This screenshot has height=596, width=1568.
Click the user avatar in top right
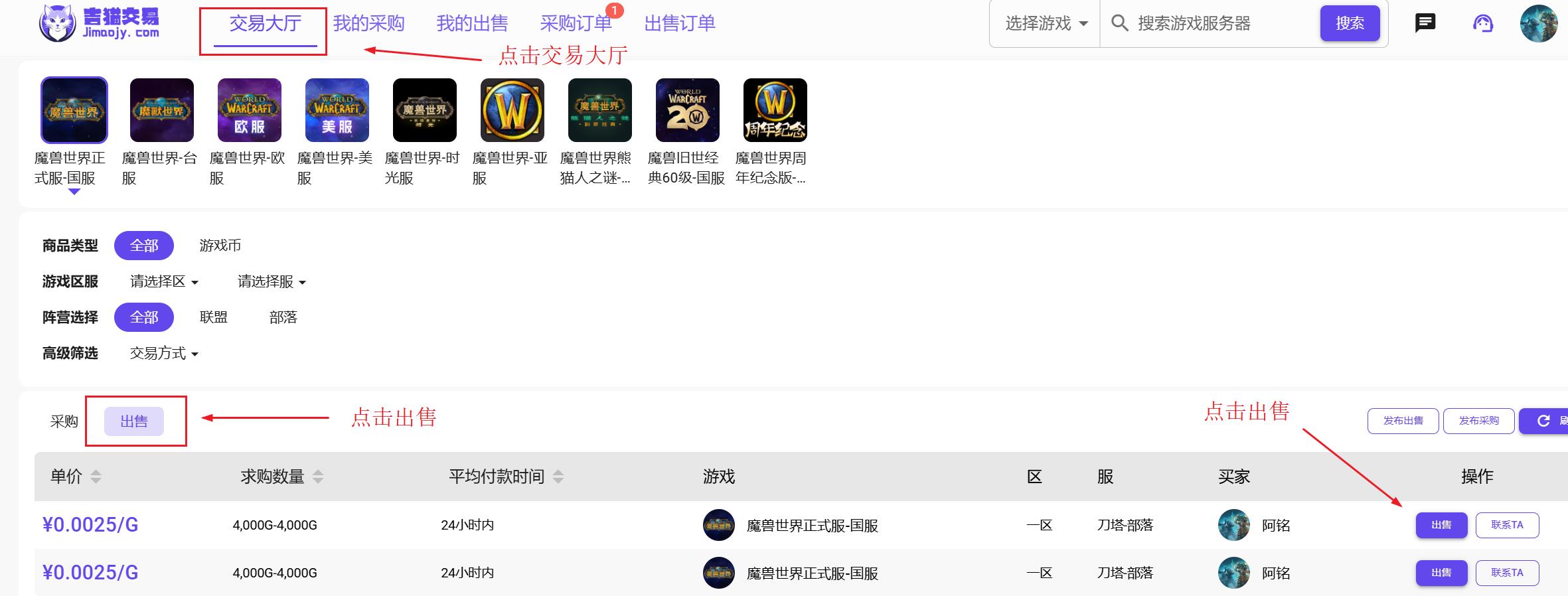(x=1538, y=23)
